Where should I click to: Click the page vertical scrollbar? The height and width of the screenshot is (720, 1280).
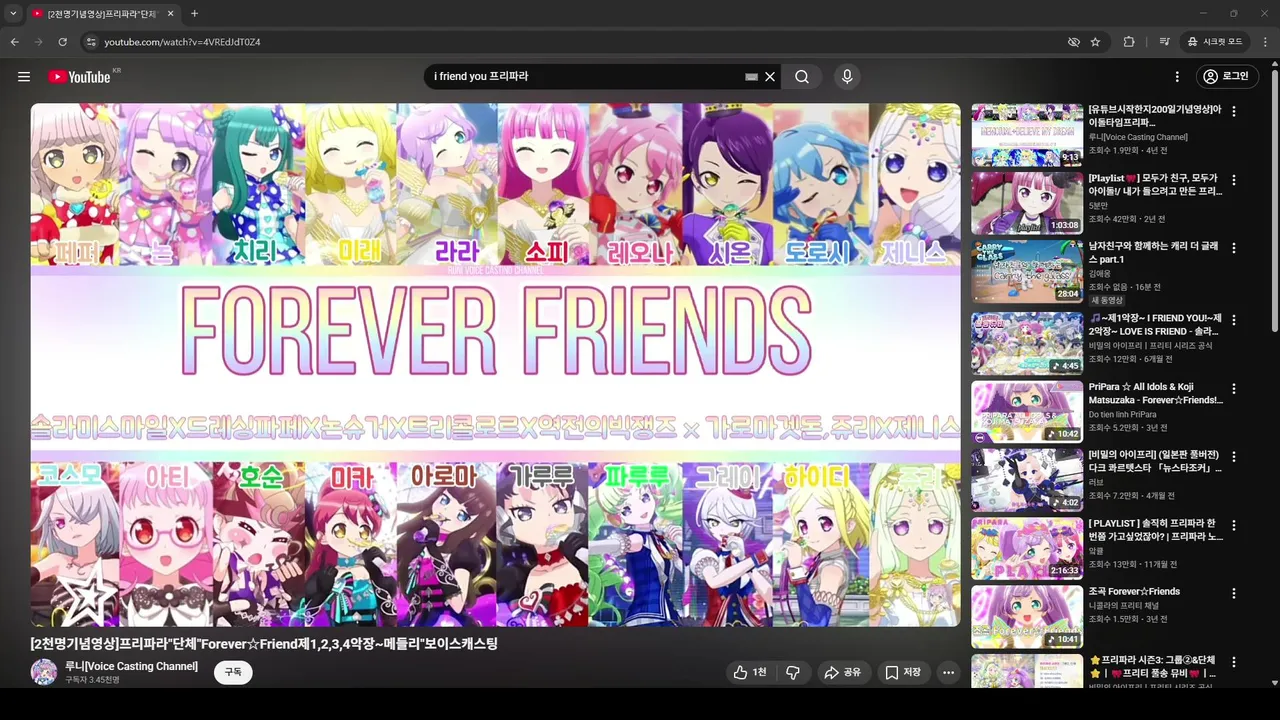point(1274,200)
